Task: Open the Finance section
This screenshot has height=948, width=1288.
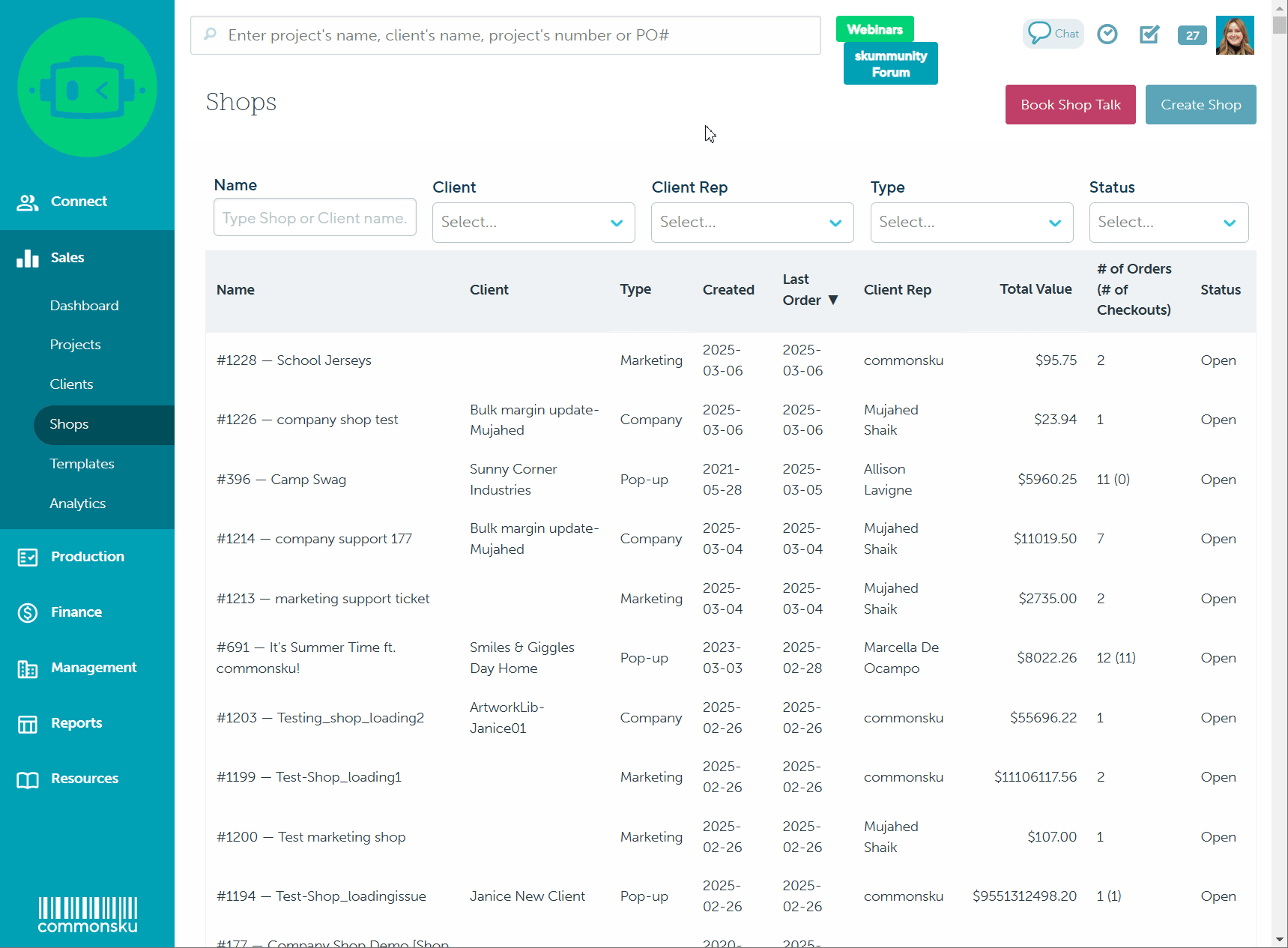Action: click(x=76, y=612)
